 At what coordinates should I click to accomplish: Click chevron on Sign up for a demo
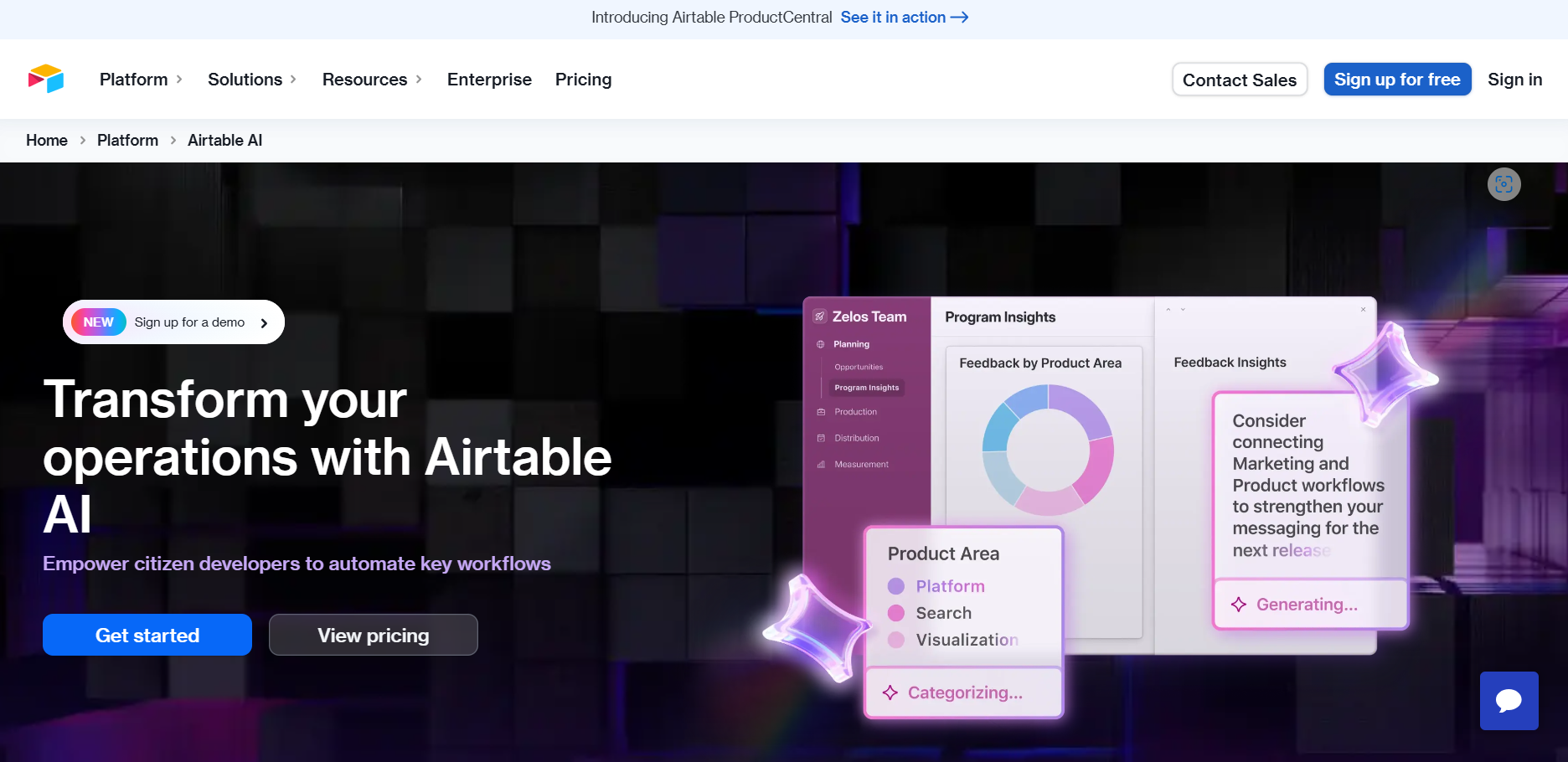coord(264,323)
